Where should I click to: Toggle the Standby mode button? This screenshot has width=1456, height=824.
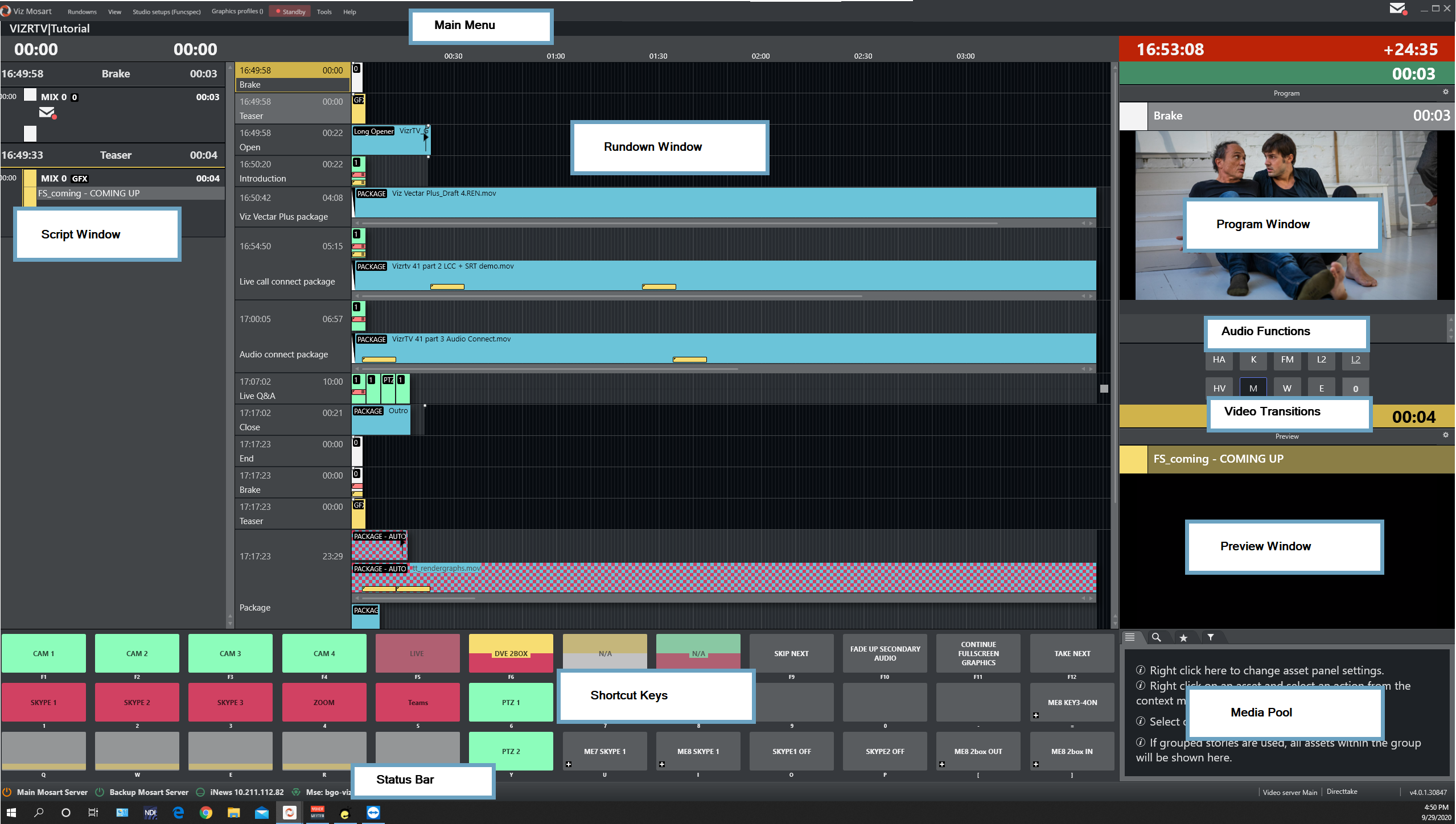pyautogui.click(x=290, y=11)
